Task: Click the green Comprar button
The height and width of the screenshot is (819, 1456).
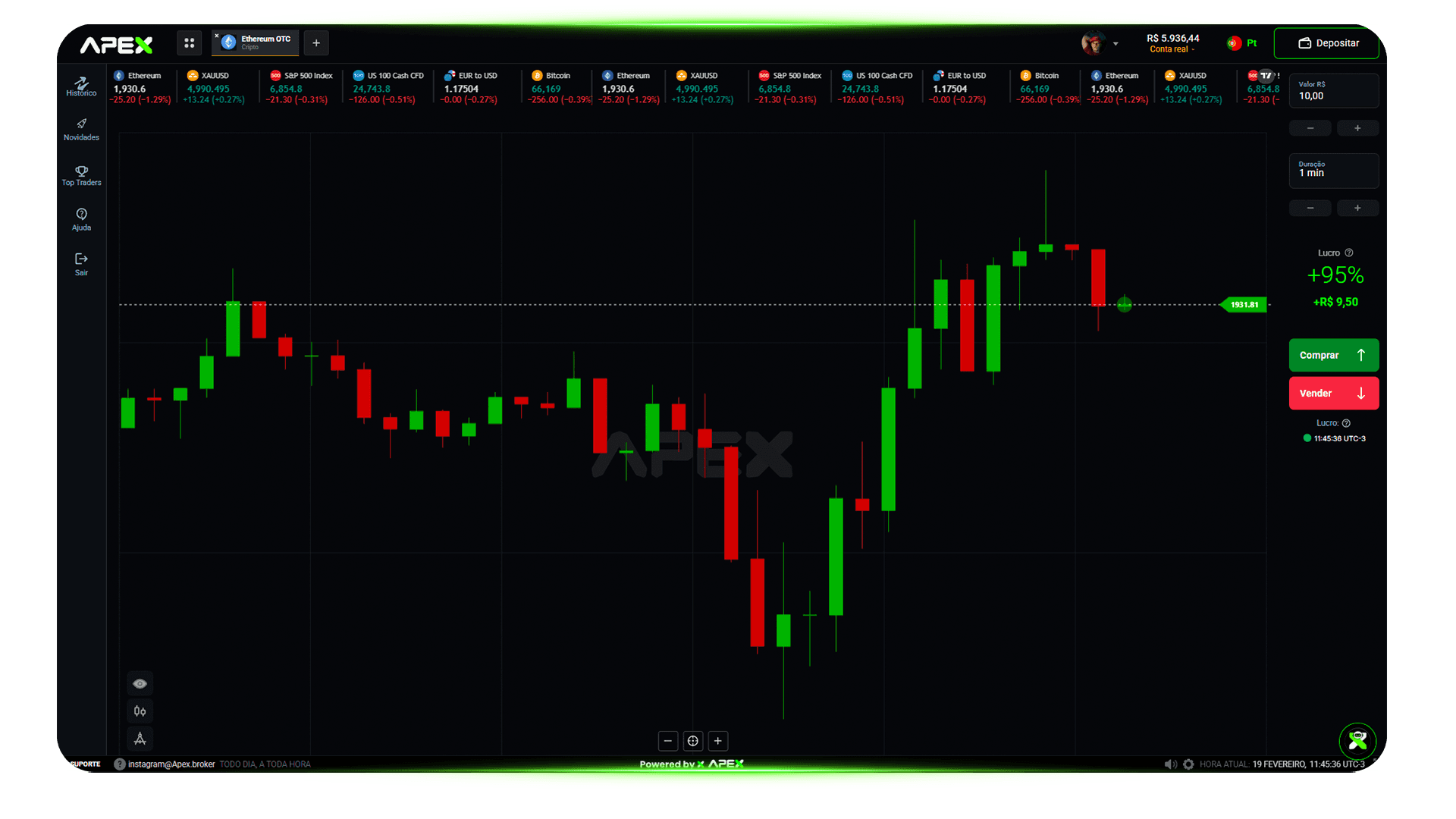Action: (x=1333, y=355)
